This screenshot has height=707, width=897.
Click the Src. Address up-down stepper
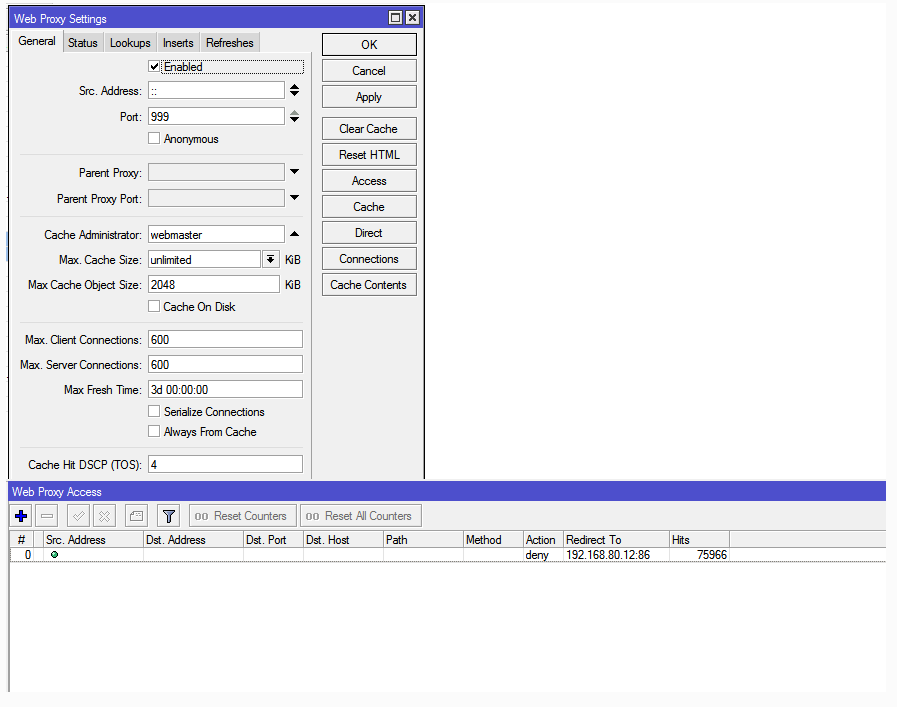click(294, 91)
